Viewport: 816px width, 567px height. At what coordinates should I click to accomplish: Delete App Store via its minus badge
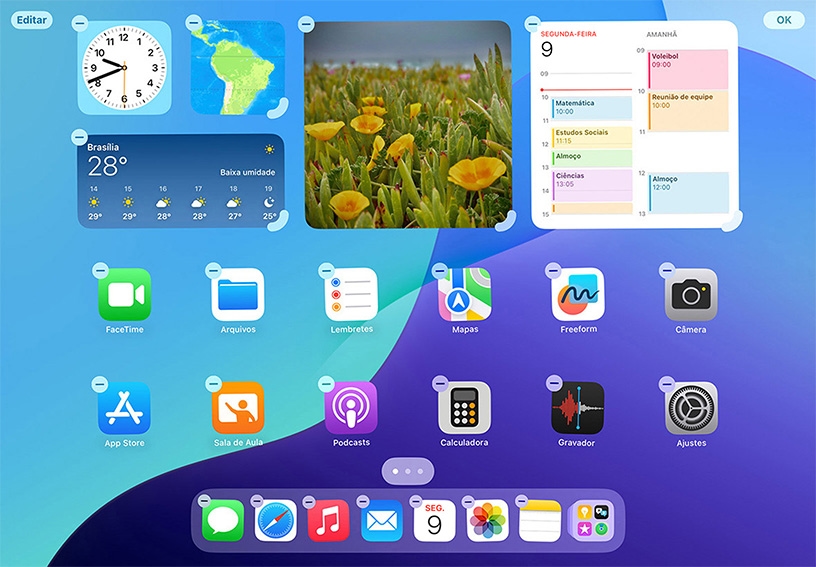click(99, 384)
